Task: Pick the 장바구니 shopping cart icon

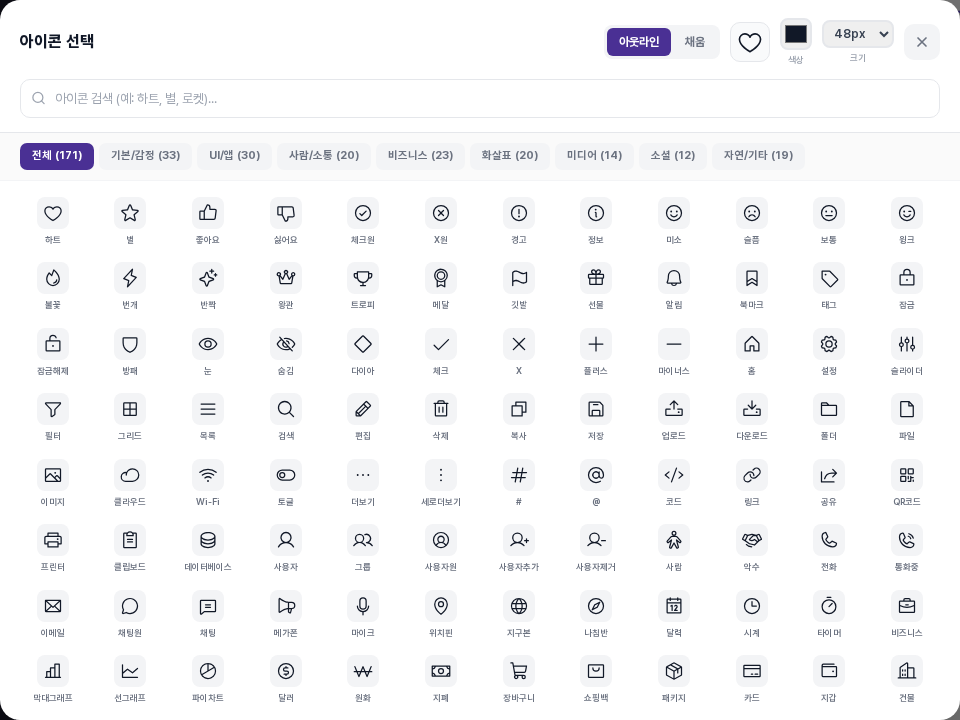Action: [x=519, y=671]
